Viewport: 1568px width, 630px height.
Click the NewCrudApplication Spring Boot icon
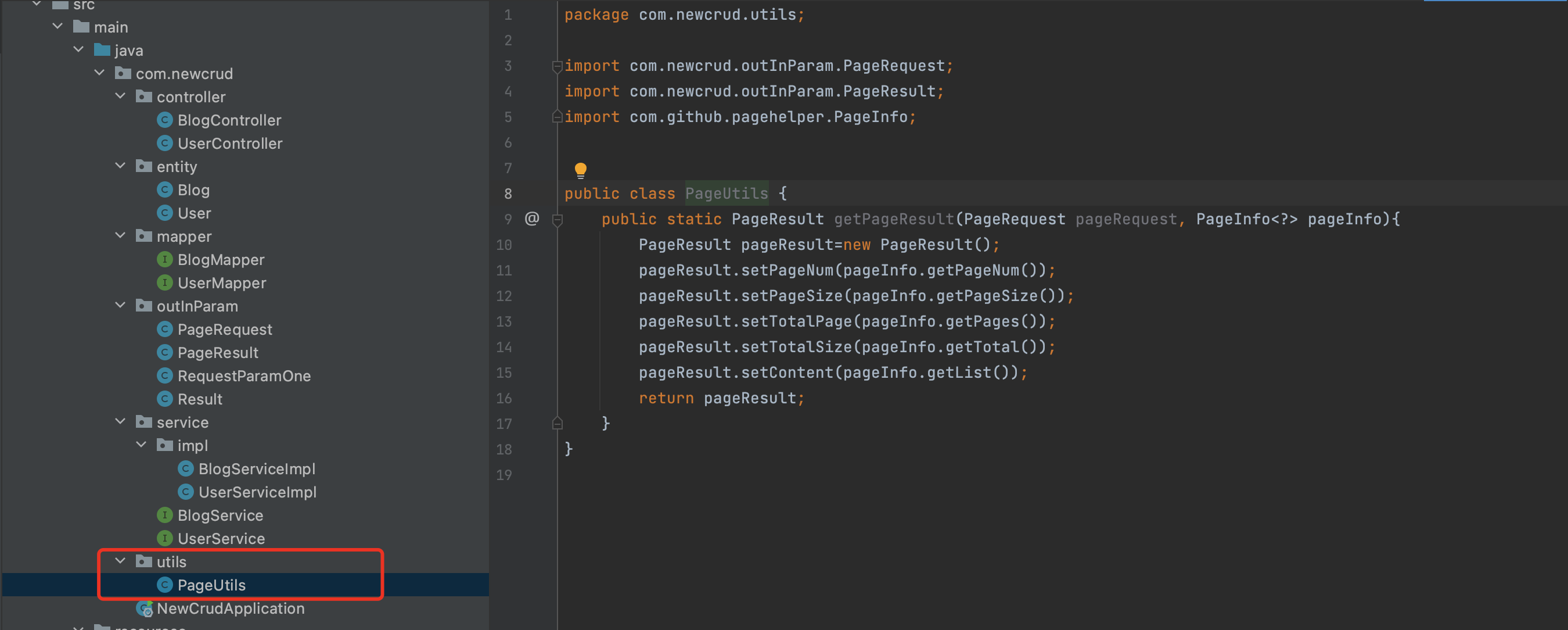[x=145, y=608]
